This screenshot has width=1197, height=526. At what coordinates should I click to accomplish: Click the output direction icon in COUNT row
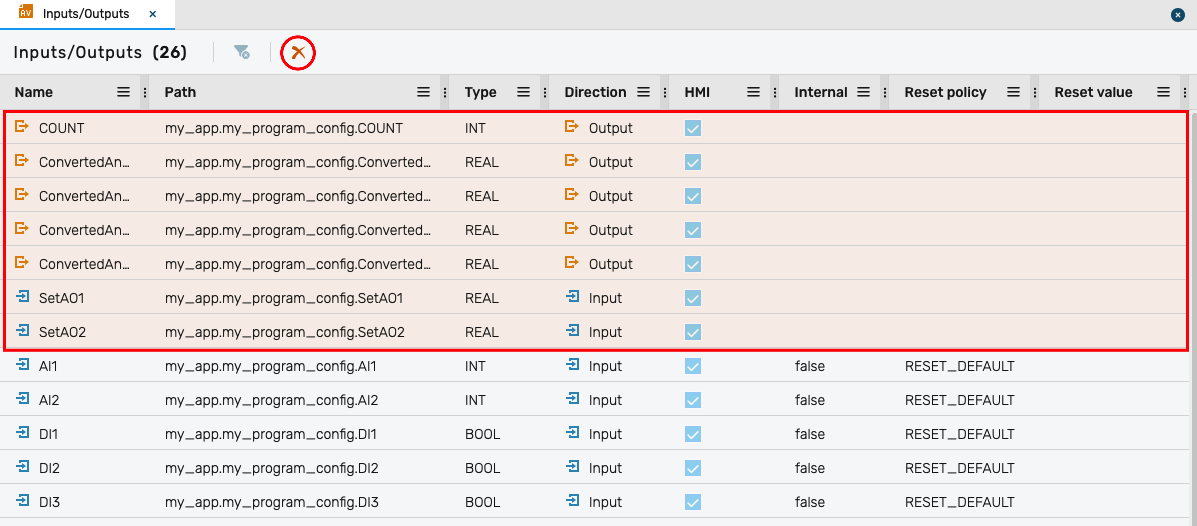click(573, 127)
